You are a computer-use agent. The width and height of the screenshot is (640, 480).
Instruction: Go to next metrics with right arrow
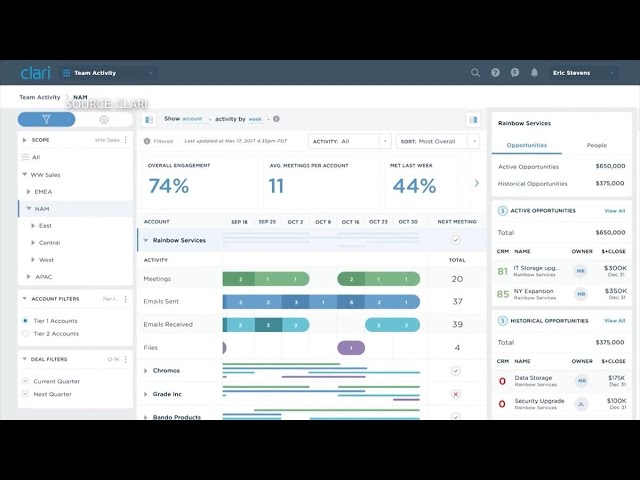(x=476, y=183)
